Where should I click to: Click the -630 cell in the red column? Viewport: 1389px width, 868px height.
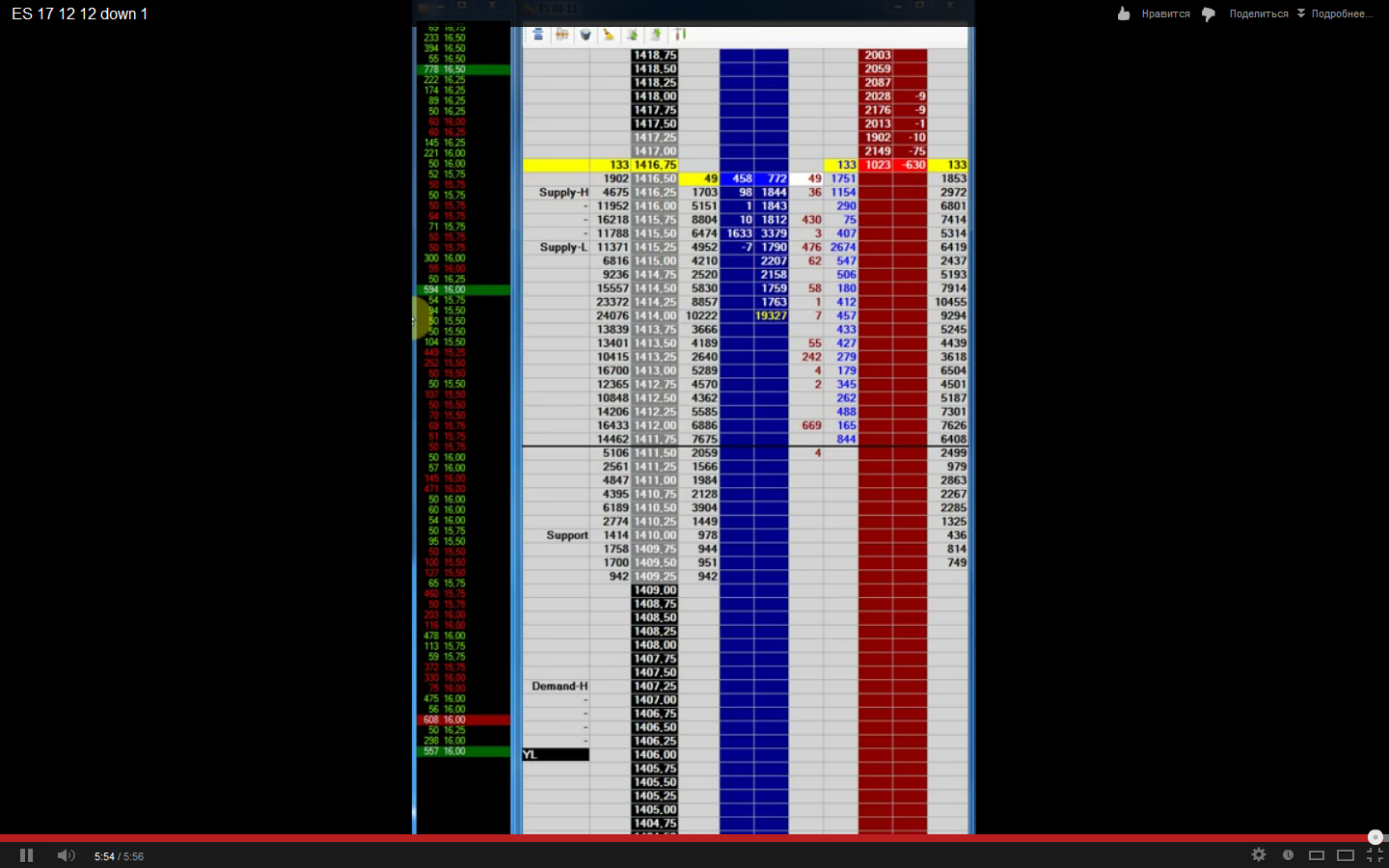tap(912, 165)
